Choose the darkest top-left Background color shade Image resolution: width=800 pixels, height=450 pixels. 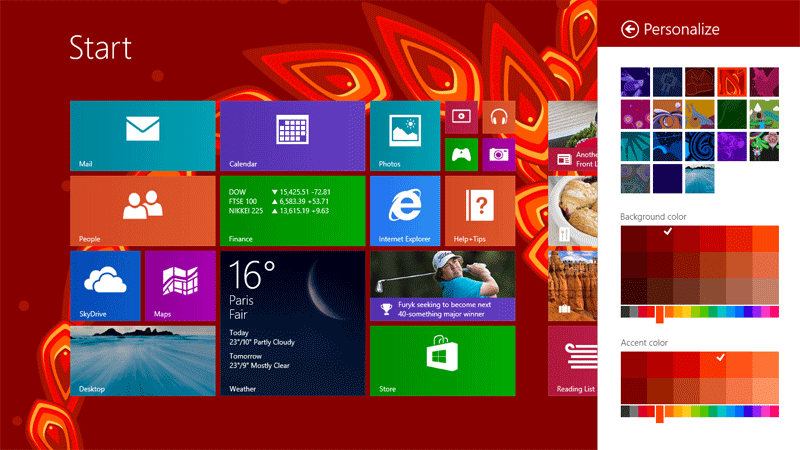(634, 239)
